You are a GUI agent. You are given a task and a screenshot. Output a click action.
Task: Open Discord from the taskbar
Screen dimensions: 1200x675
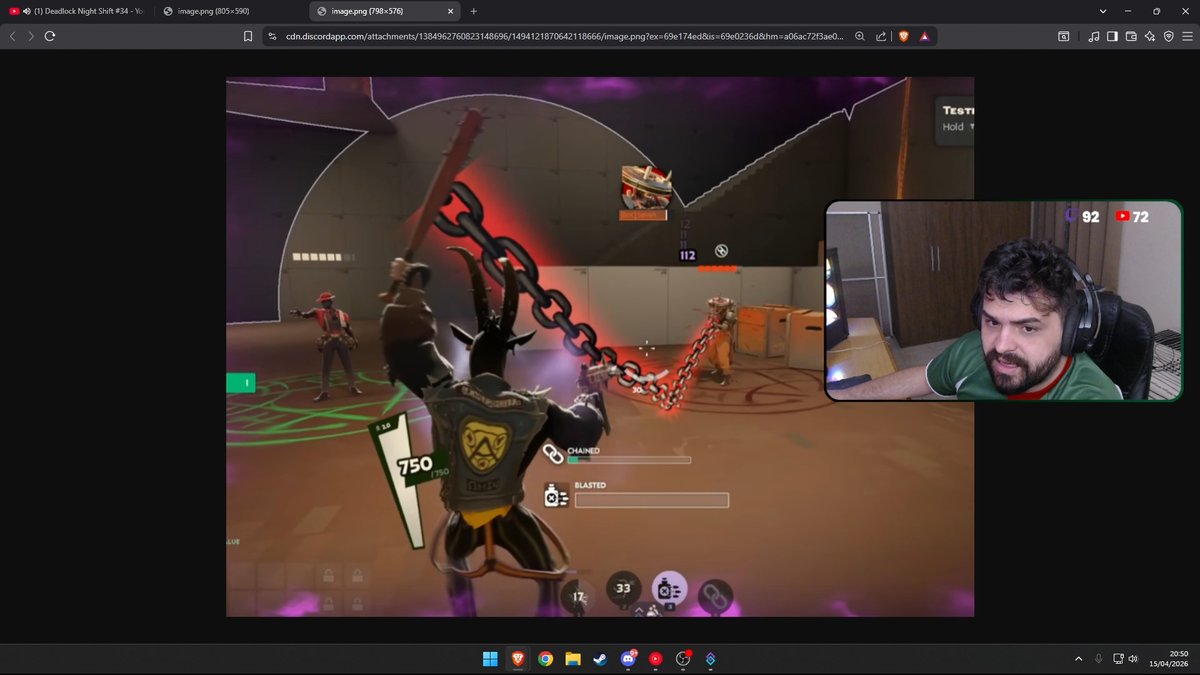(628, 659)
